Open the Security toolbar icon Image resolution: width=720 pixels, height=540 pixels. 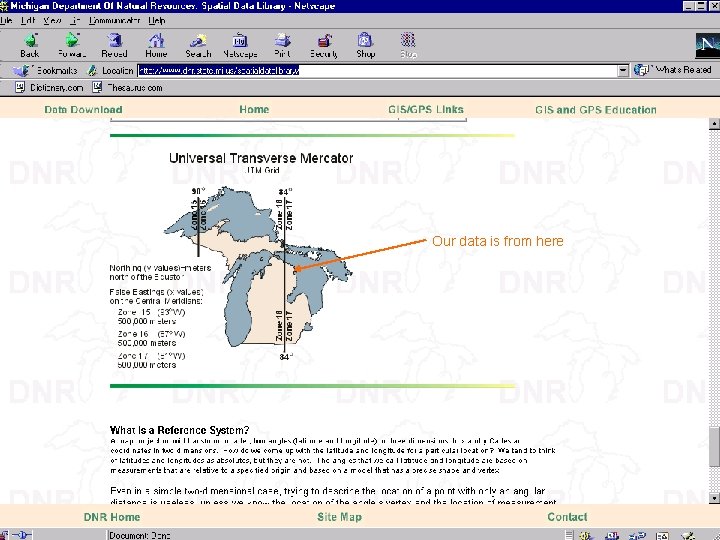[x=324, y=40]
